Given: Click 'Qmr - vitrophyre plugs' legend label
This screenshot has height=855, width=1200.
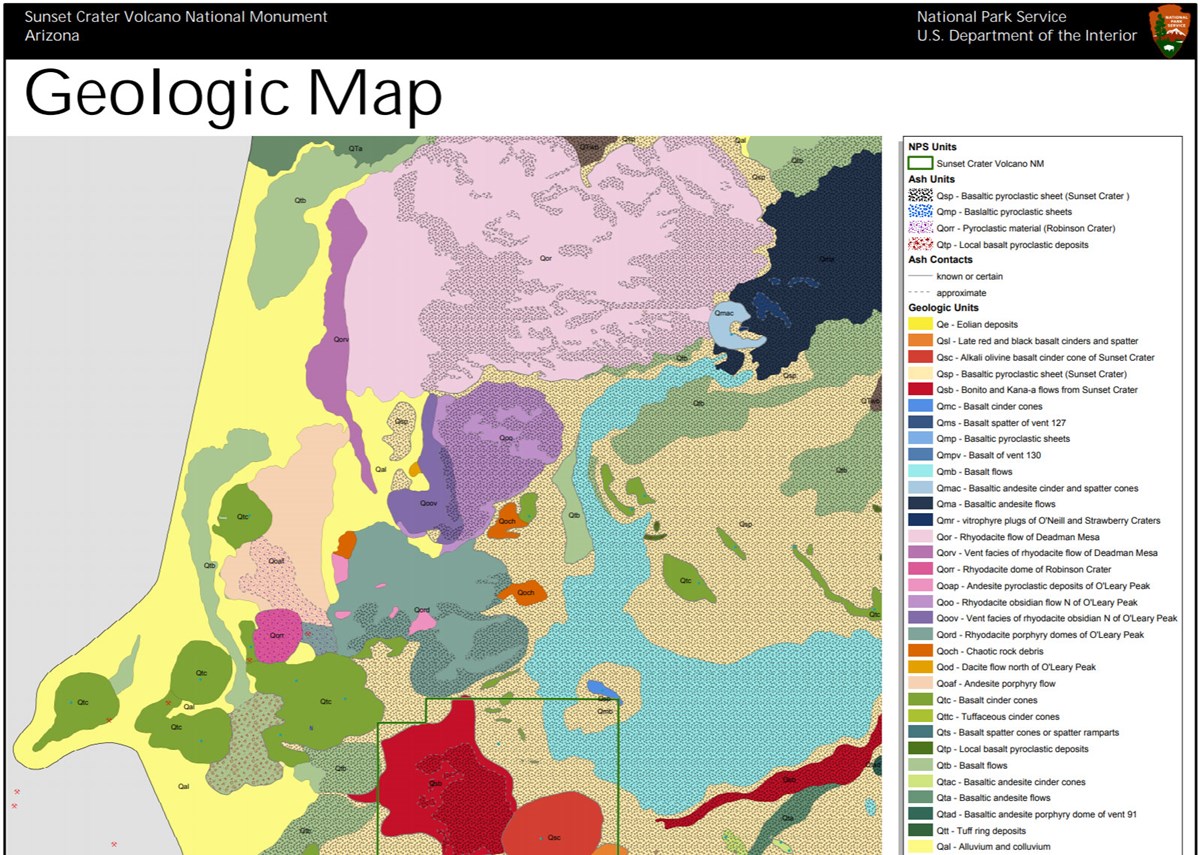Looking at the screenshot, I should click(1048, 521).
